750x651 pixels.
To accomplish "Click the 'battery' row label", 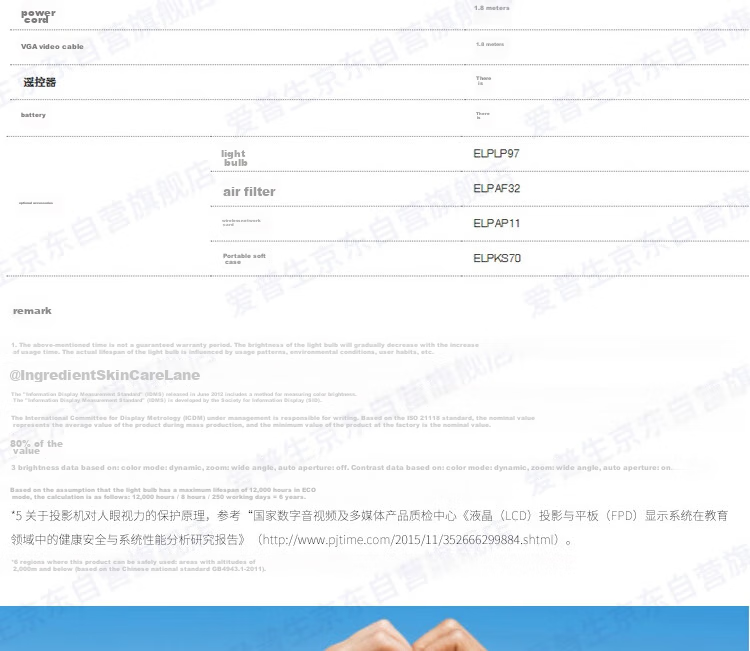I will (x=33, y=115).
